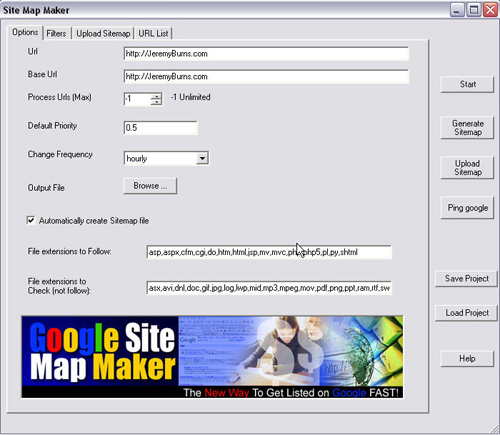
Task: Open the Filters tab
Action: (x=56, y=33)
